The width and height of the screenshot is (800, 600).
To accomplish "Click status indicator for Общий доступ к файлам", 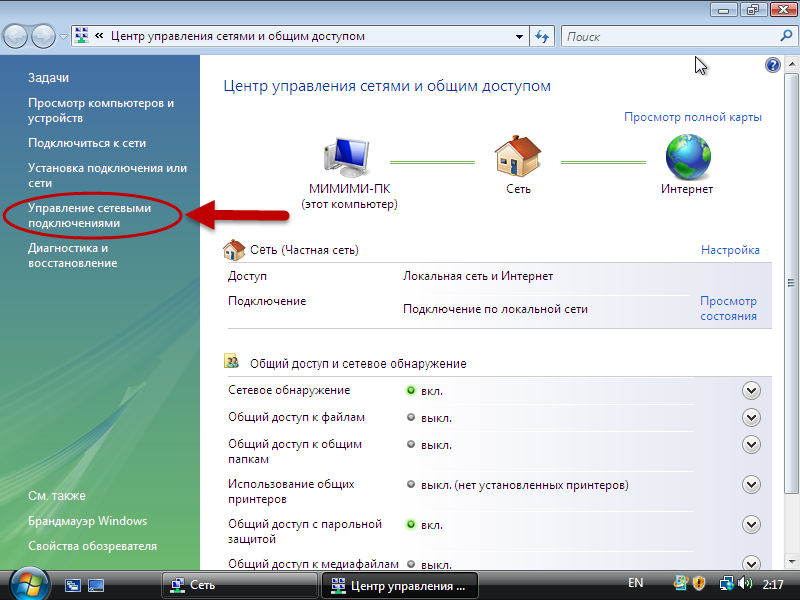I will pos(411,417).
